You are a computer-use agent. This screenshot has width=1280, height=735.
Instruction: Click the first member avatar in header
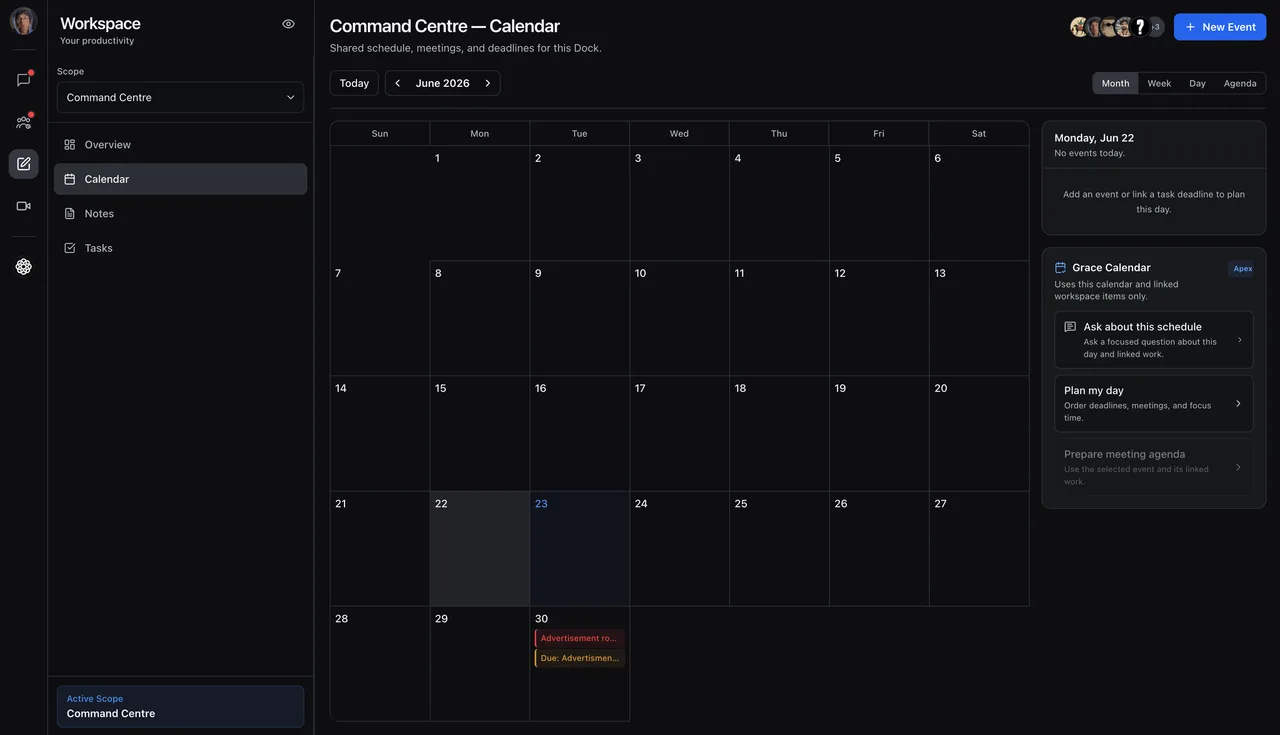click(1080, 27)
